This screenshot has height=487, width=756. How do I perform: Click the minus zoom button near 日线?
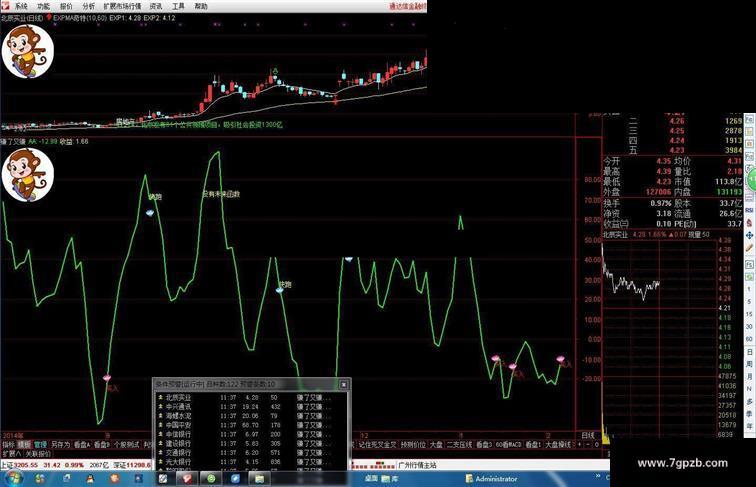[588, 445]
